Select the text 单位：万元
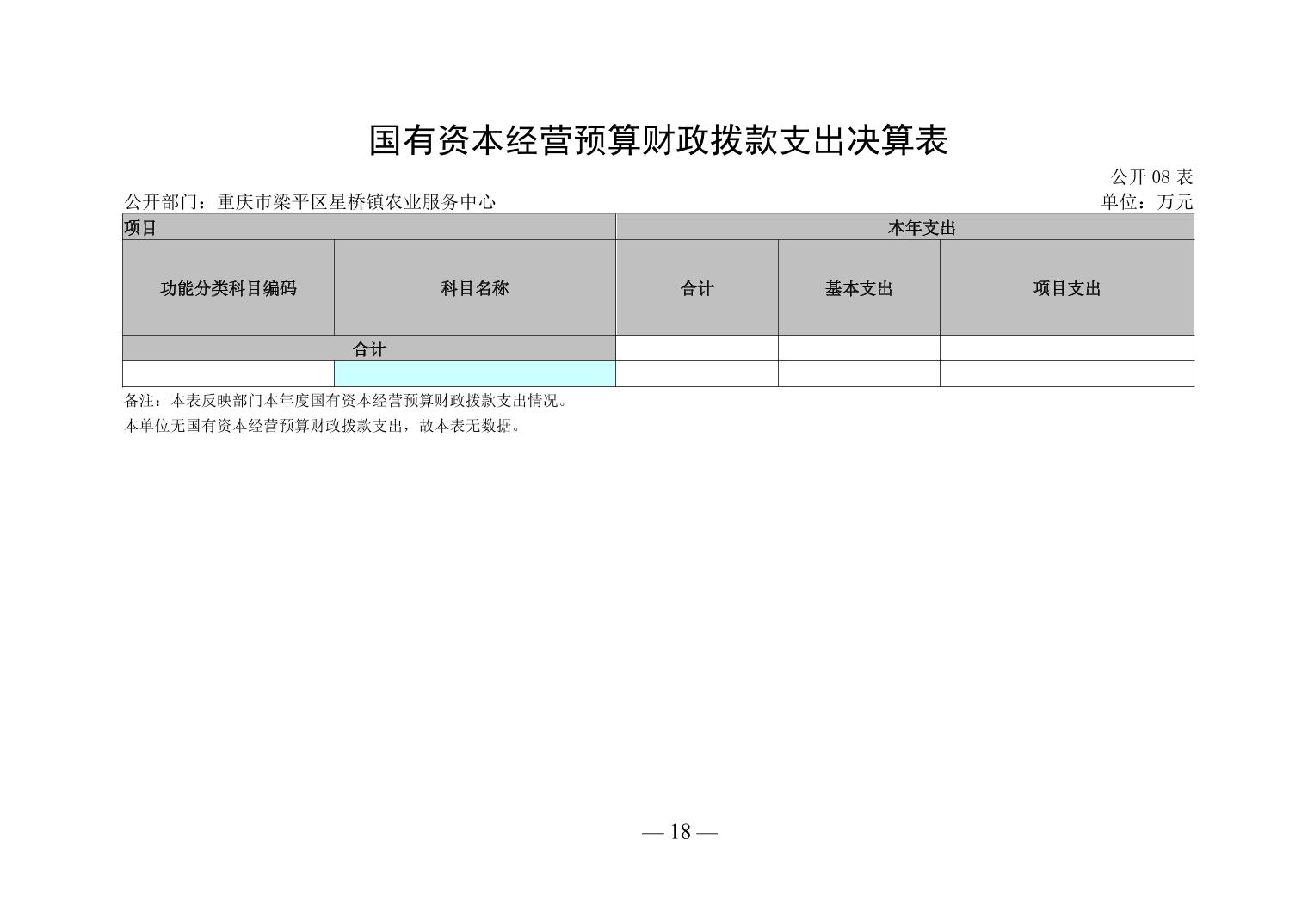 [1146, 202]
